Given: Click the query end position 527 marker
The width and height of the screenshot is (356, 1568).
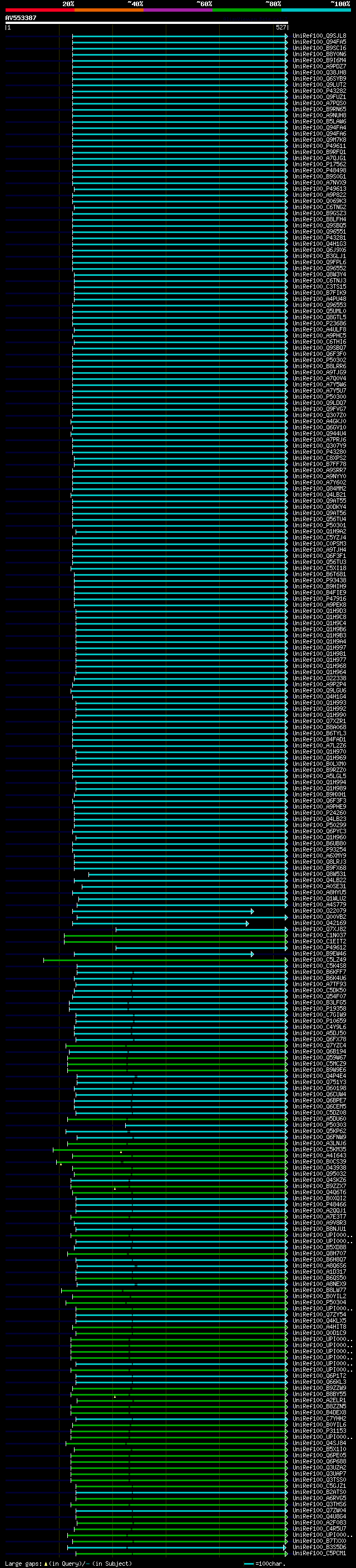Looking at the screenshot, I should click(x=281, y=27).
